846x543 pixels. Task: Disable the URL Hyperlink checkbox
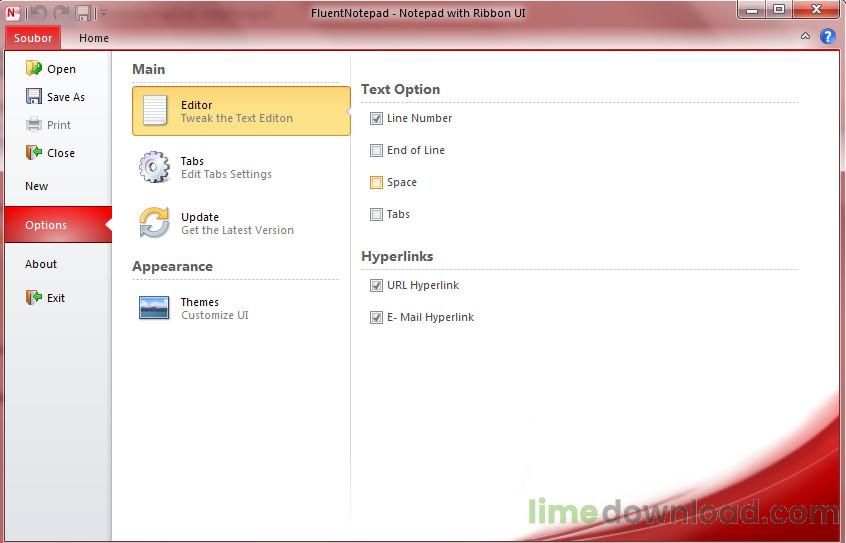coord(376,285)
